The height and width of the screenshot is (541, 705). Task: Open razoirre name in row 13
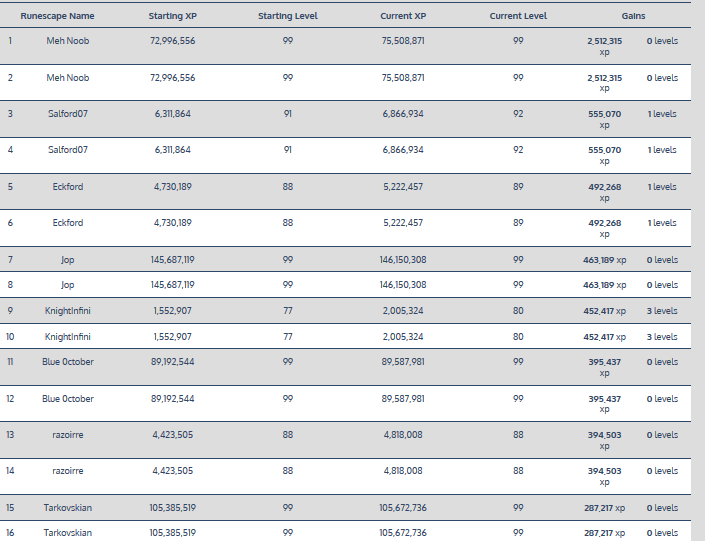tap(68, 435)
